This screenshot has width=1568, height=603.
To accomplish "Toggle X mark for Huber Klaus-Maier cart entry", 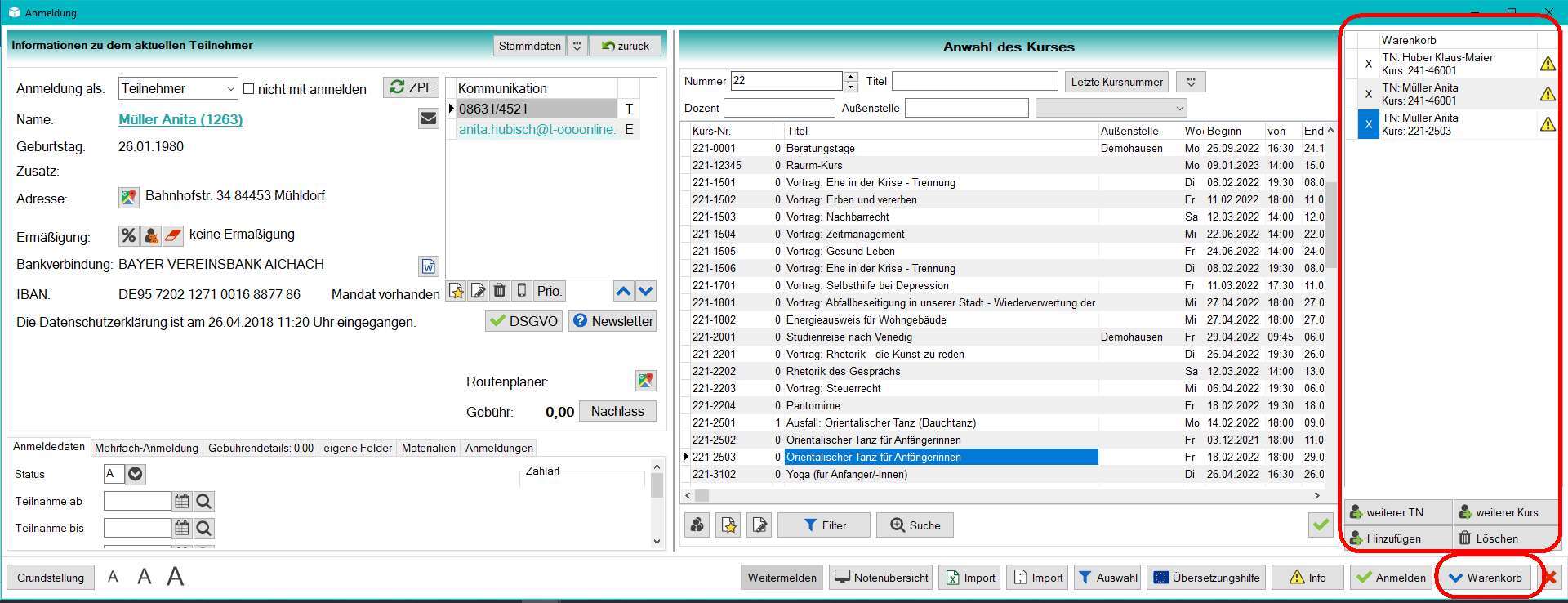I will point(1369,64).
